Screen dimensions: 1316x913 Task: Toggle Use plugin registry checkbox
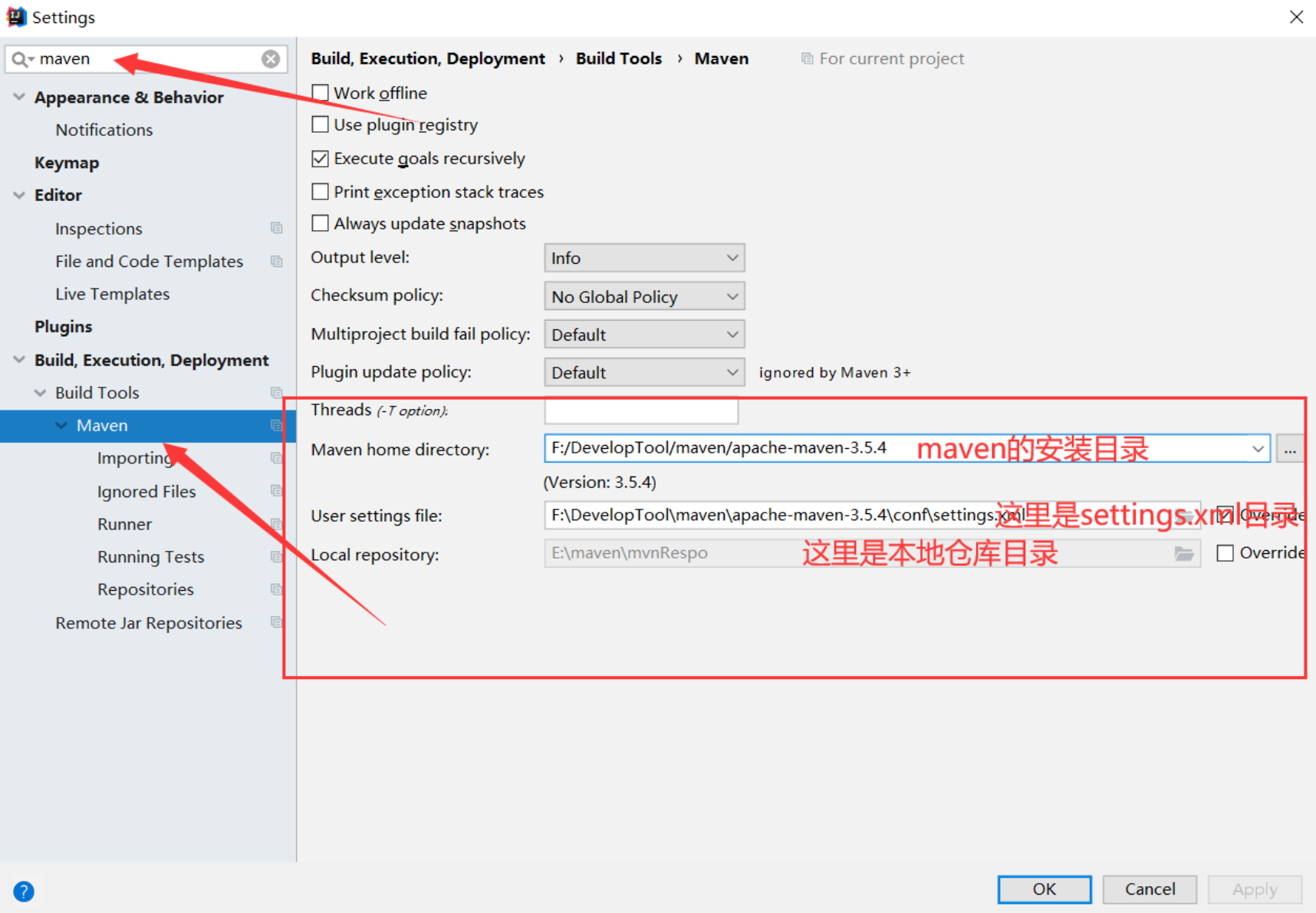(321, 124)
